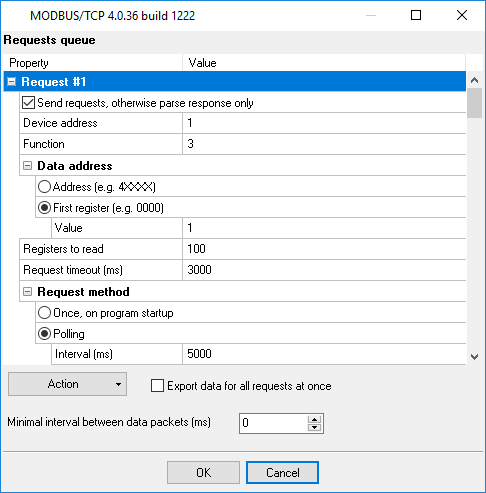This screenshot has width=486, height=493.
Task: Select the Request #1 row
Action: pos(235,82)
